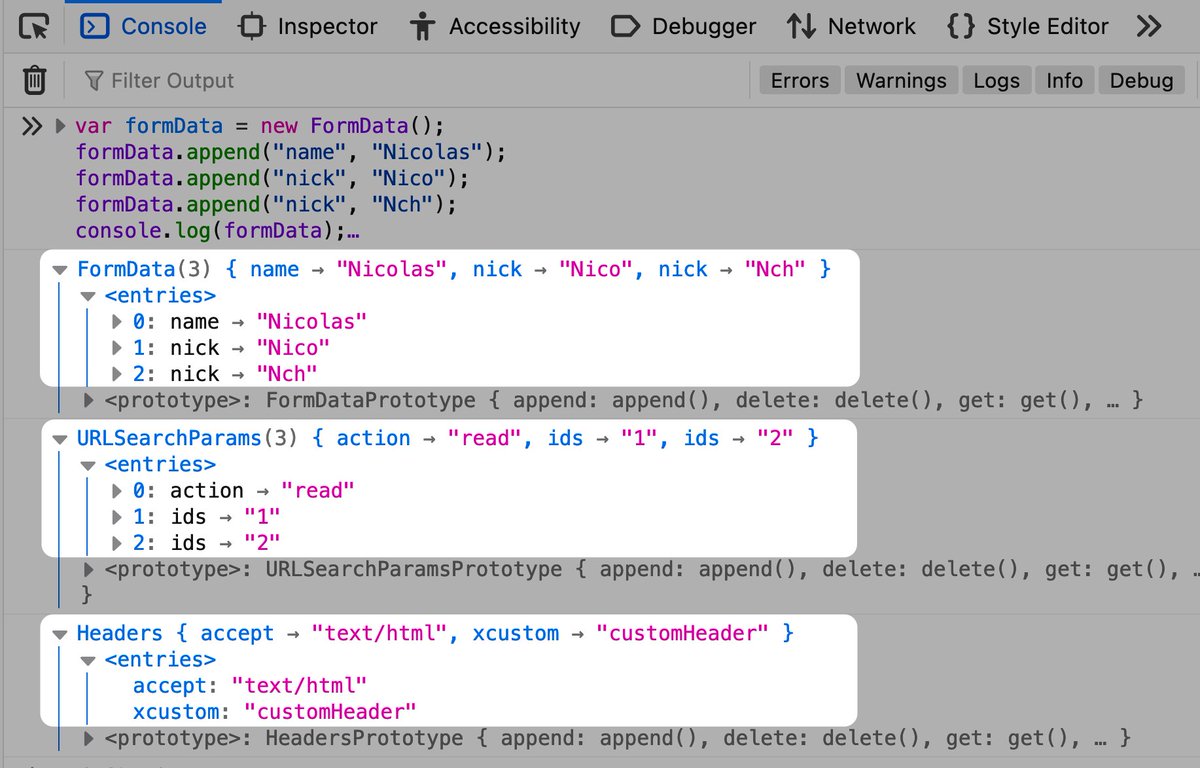The width and height of the screenshot is (1200, 768).
Task: Click the filter funnel icon
Action: (95, 80)
